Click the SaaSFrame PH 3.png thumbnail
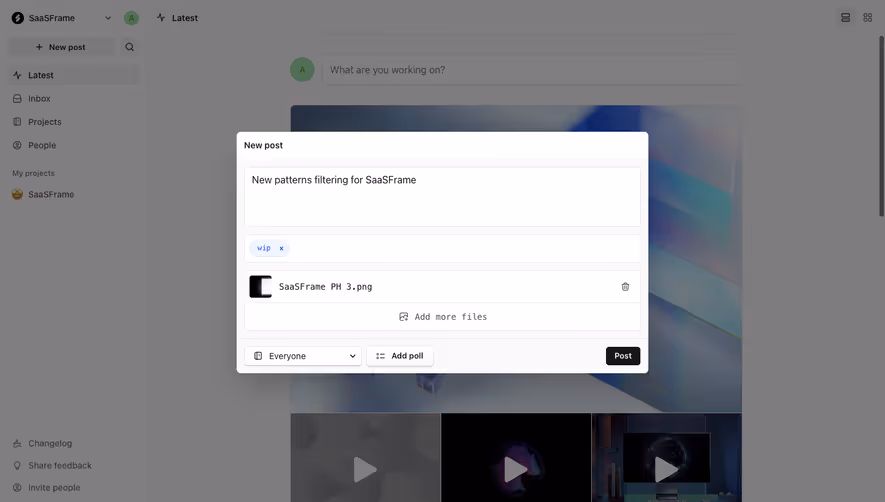This screenshot has height=502, width=885. [261, 287]
